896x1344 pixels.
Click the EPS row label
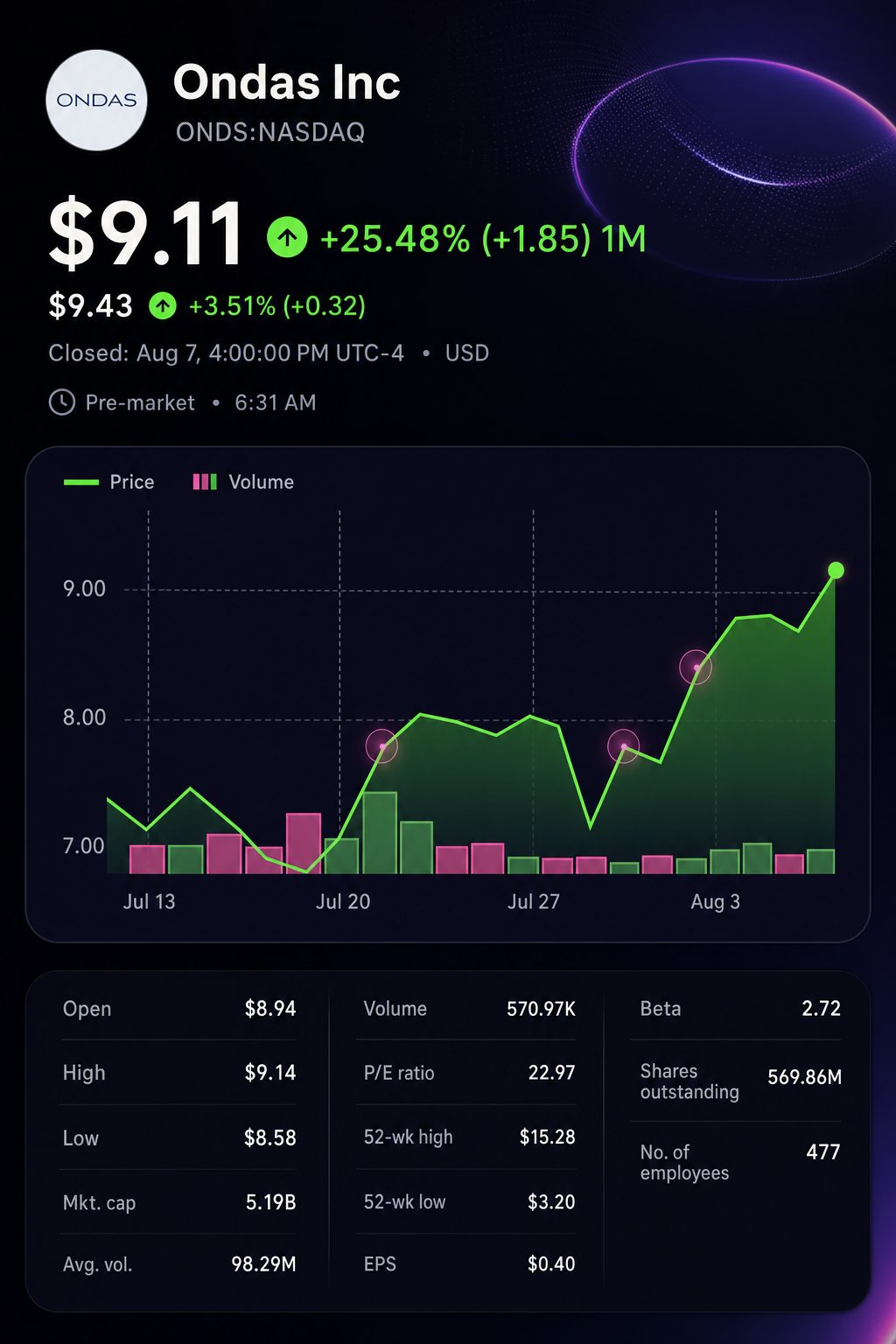click(x=380, y=1264)
